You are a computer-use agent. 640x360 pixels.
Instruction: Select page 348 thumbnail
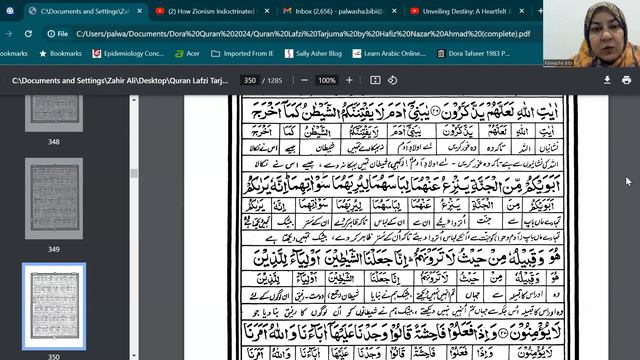pos(54,113)
